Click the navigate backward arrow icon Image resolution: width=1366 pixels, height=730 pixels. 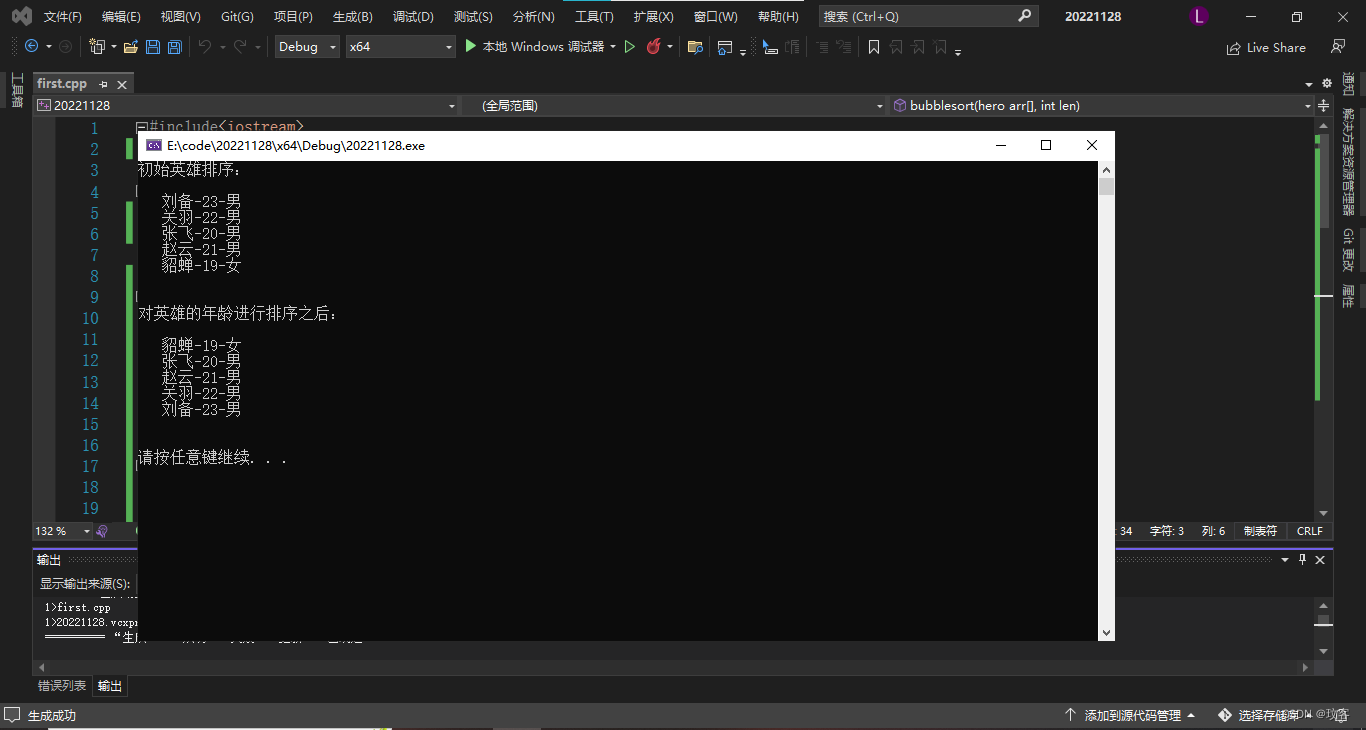point(31,47)
